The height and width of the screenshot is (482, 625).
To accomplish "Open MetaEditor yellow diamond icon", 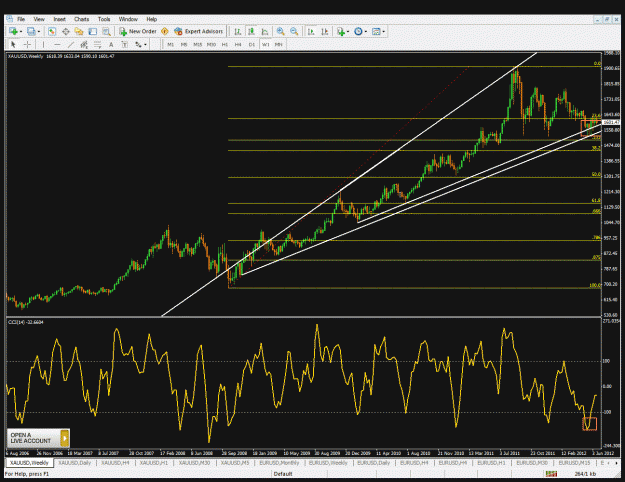I will pyautogui.click(x=165, y=31).
